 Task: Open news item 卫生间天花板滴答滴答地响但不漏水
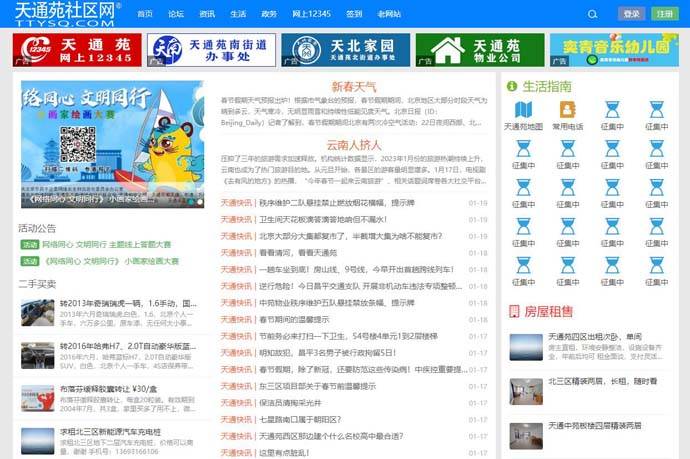(x=323, y=220)
